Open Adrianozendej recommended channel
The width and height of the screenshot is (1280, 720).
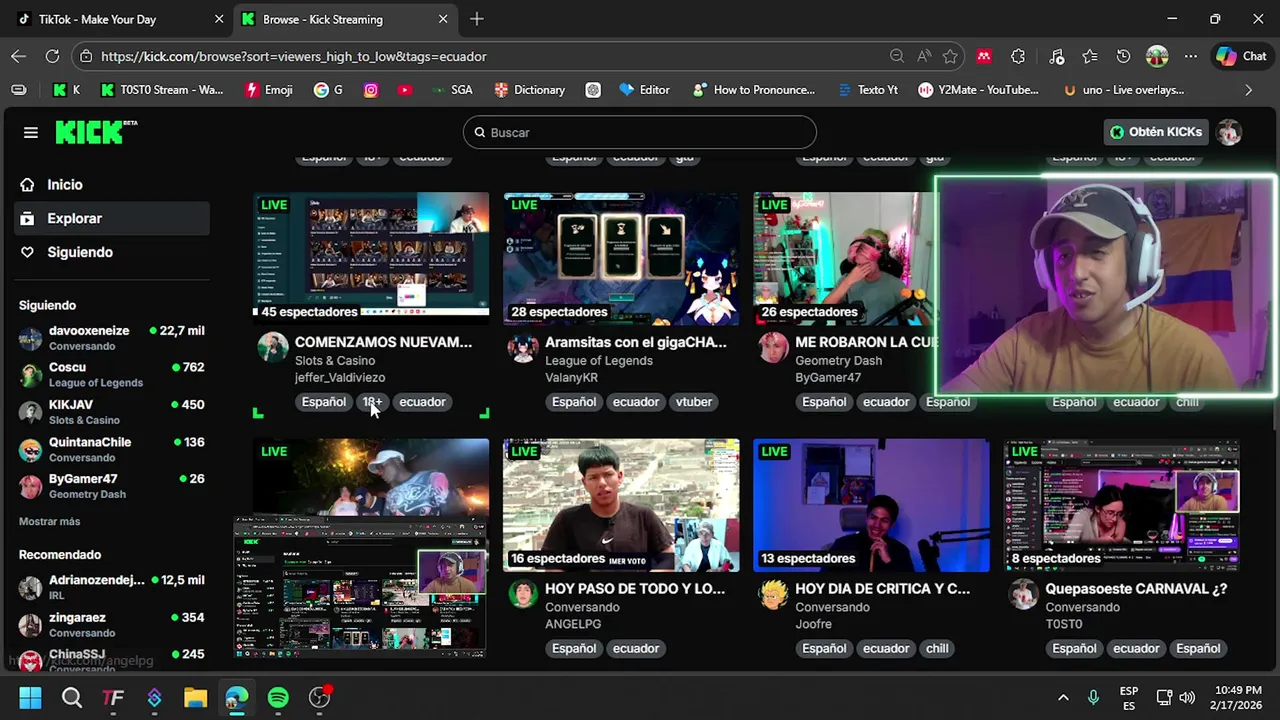112,587
